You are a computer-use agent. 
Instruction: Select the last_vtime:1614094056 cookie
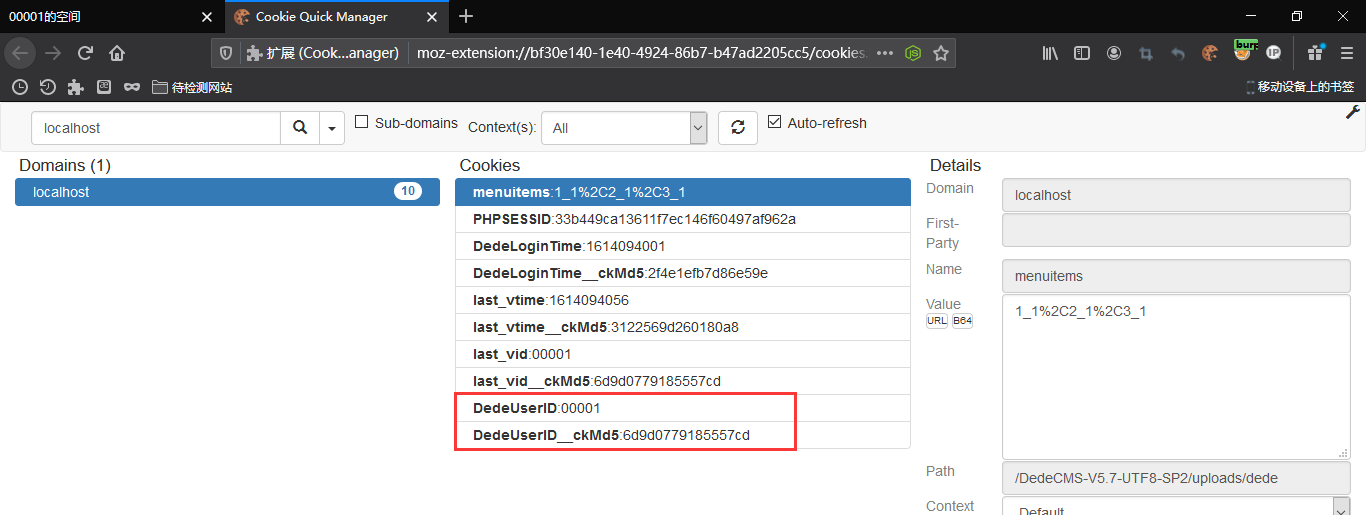[x=683, y=300]
